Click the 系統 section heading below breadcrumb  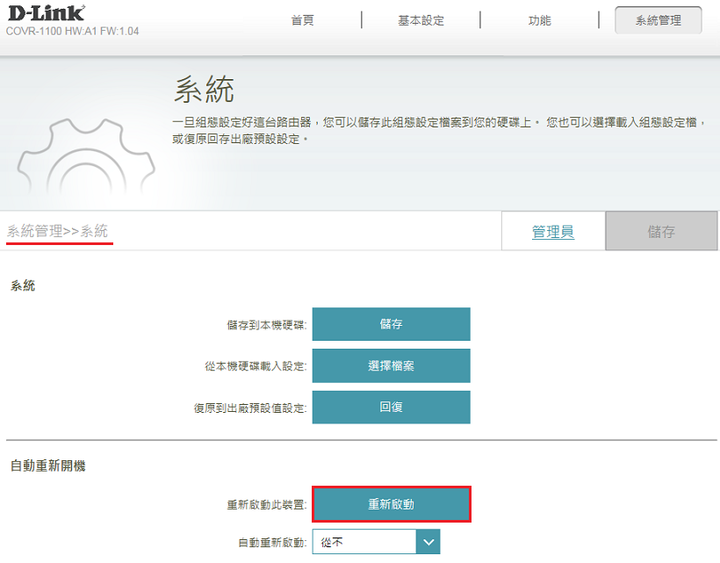(22, 286)
